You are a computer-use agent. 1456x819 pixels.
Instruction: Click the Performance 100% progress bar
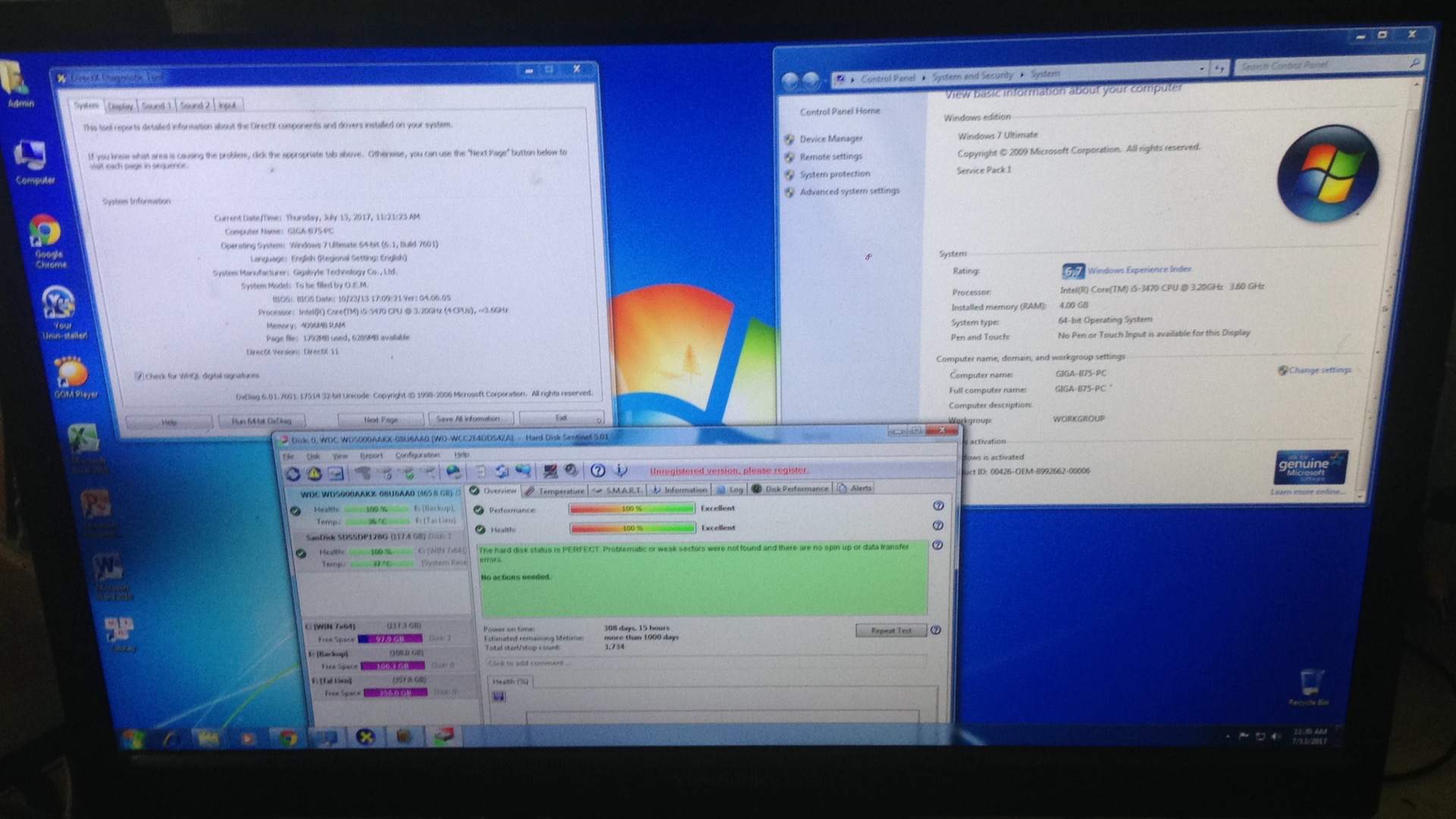click(632, 508)
